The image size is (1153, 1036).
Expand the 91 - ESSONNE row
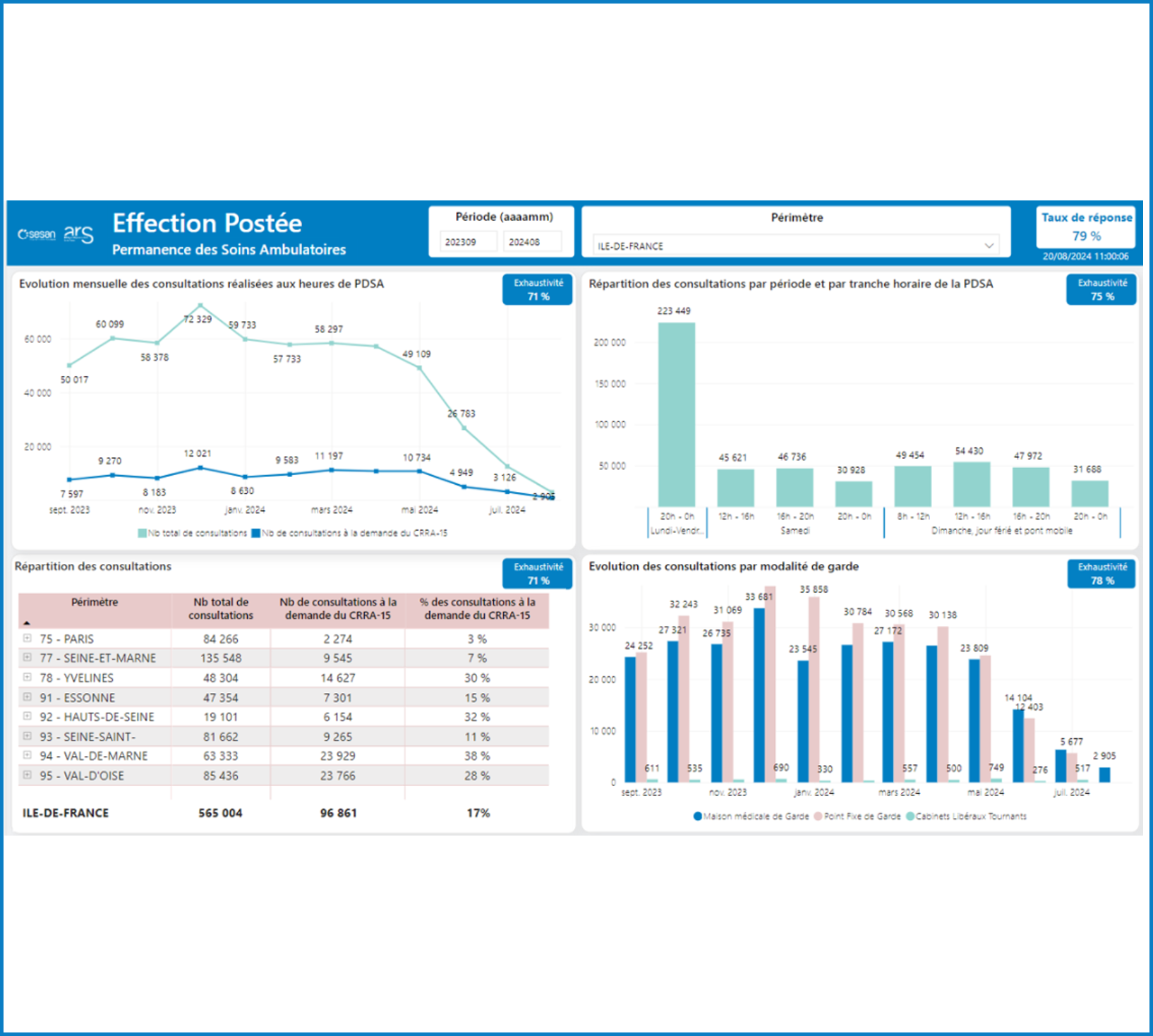point(27,697)
